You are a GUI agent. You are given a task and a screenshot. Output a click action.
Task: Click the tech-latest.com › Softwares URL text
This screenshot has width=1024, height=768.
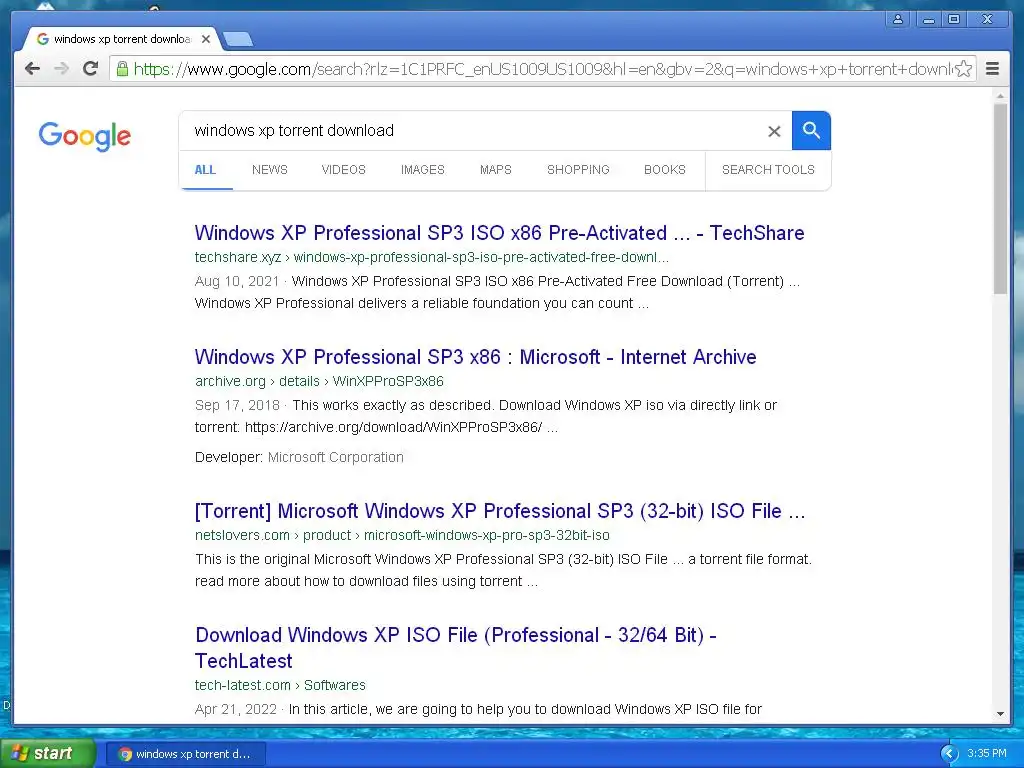point(280,685)
